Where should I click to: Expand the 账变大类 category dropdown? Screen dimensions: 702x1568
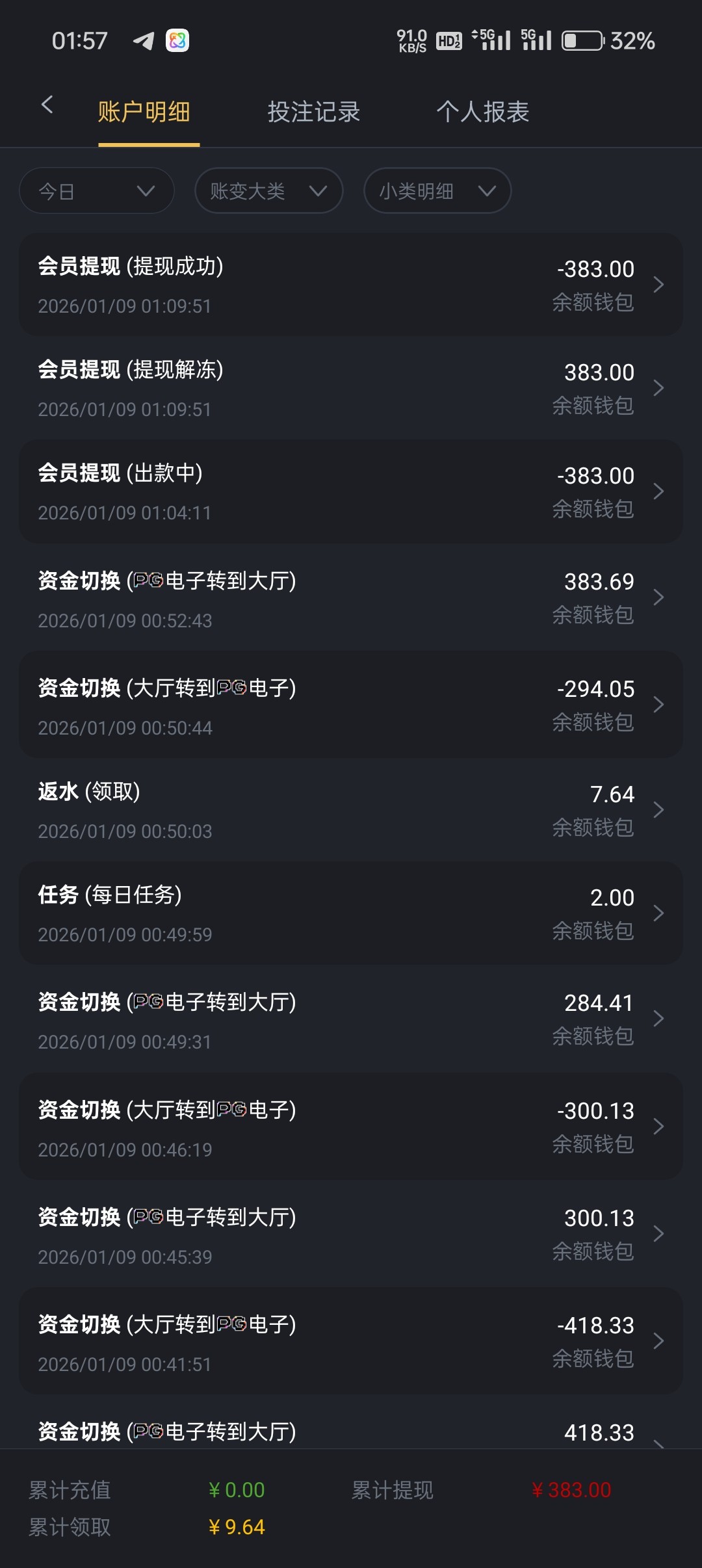(x=268, y=191)
